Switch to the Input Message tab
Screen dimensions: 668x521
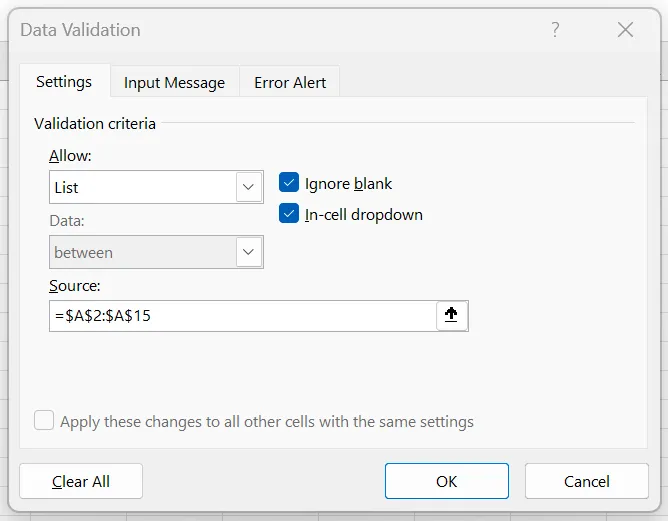point(174,83)
